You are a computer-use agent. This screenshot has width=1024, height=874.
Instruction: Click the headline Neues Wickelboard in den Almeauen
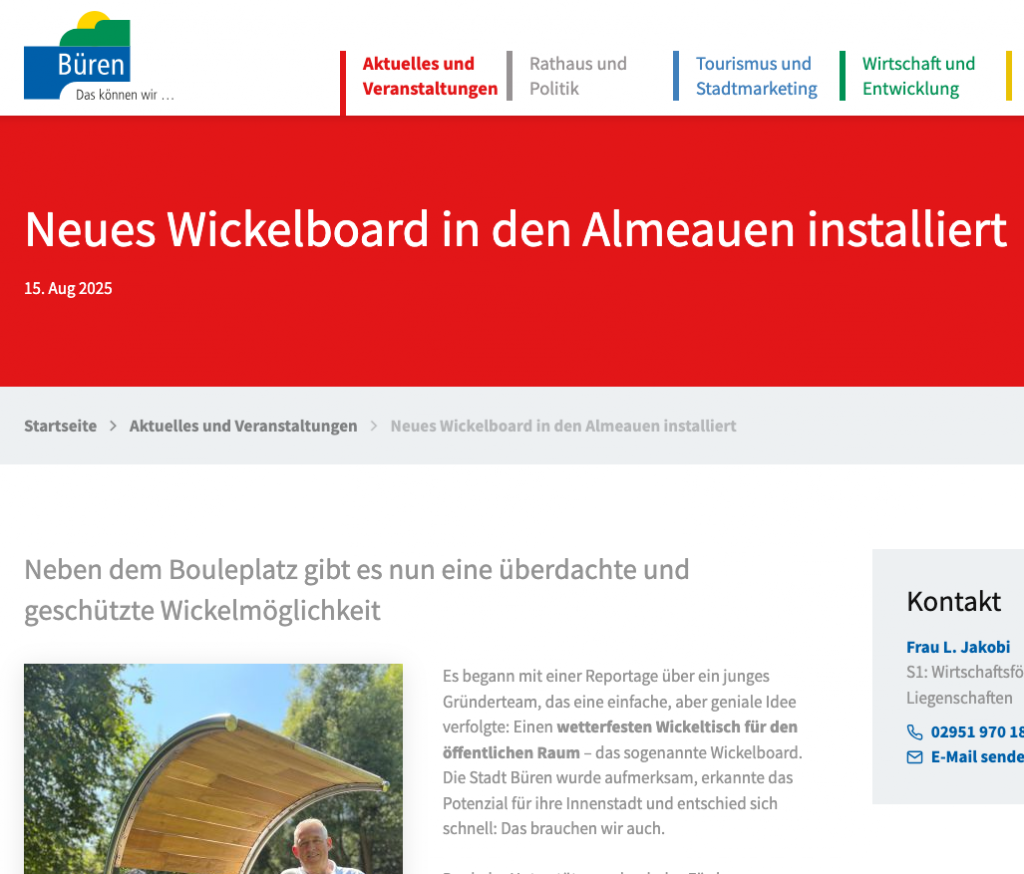pyautogui.click(x=515, y=229)
